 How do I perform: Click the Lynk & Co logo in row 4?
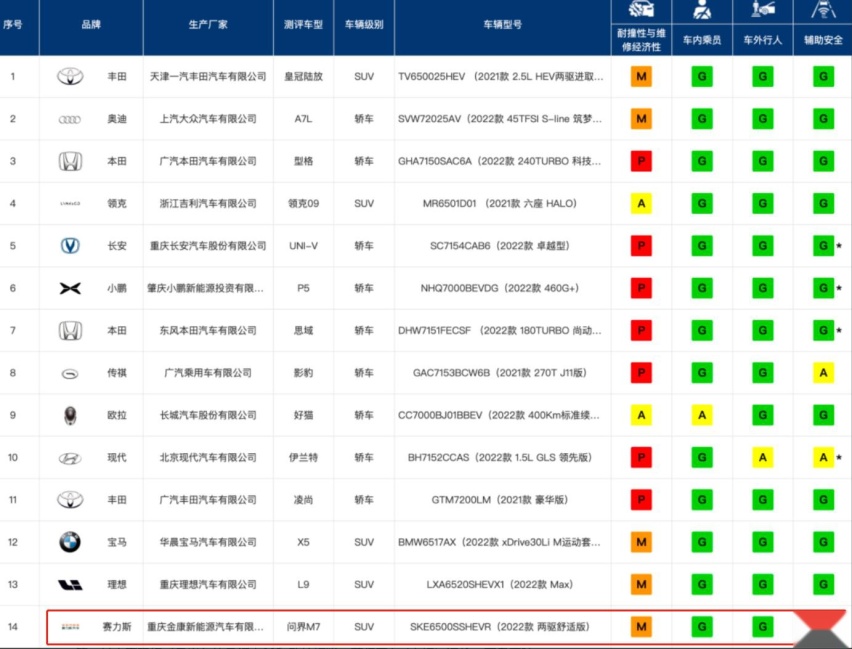(x=70, y=204)
